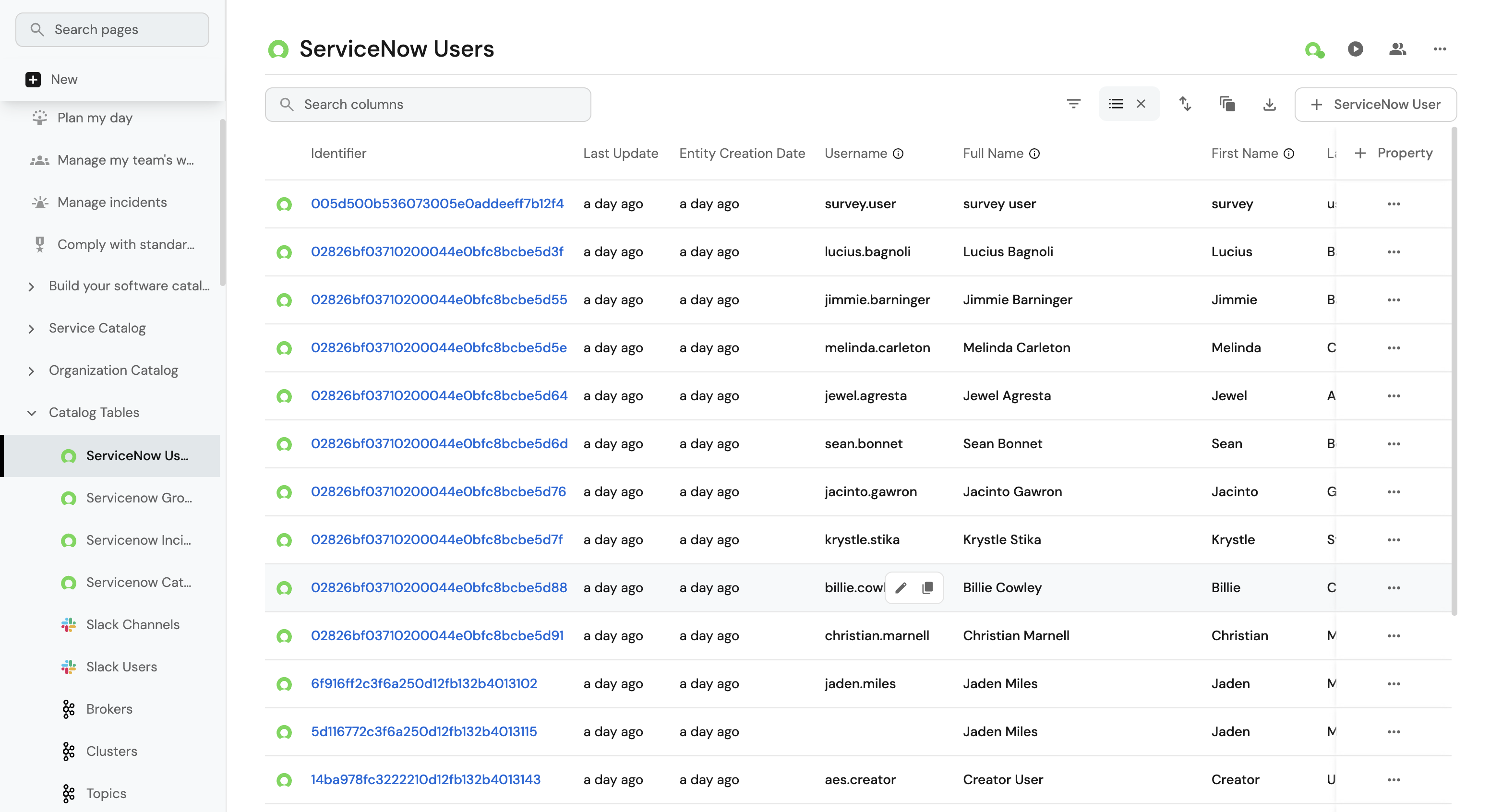
Task: Click the Melinda Carleton full name cell
Action: click(x=1016, y=347)
